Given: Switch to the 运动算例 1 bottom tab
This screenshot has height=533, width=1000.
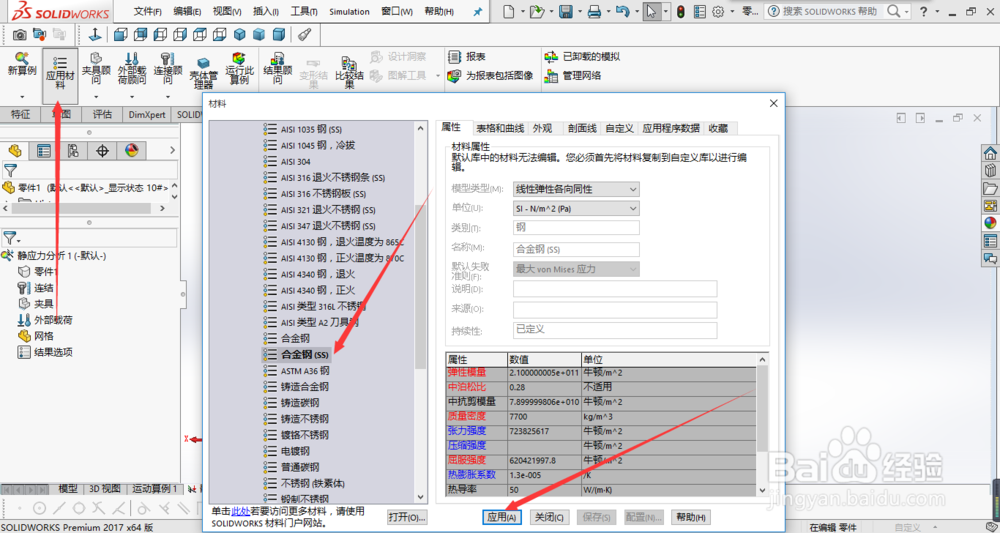Looking at the screenshot, I should [154, 489].
